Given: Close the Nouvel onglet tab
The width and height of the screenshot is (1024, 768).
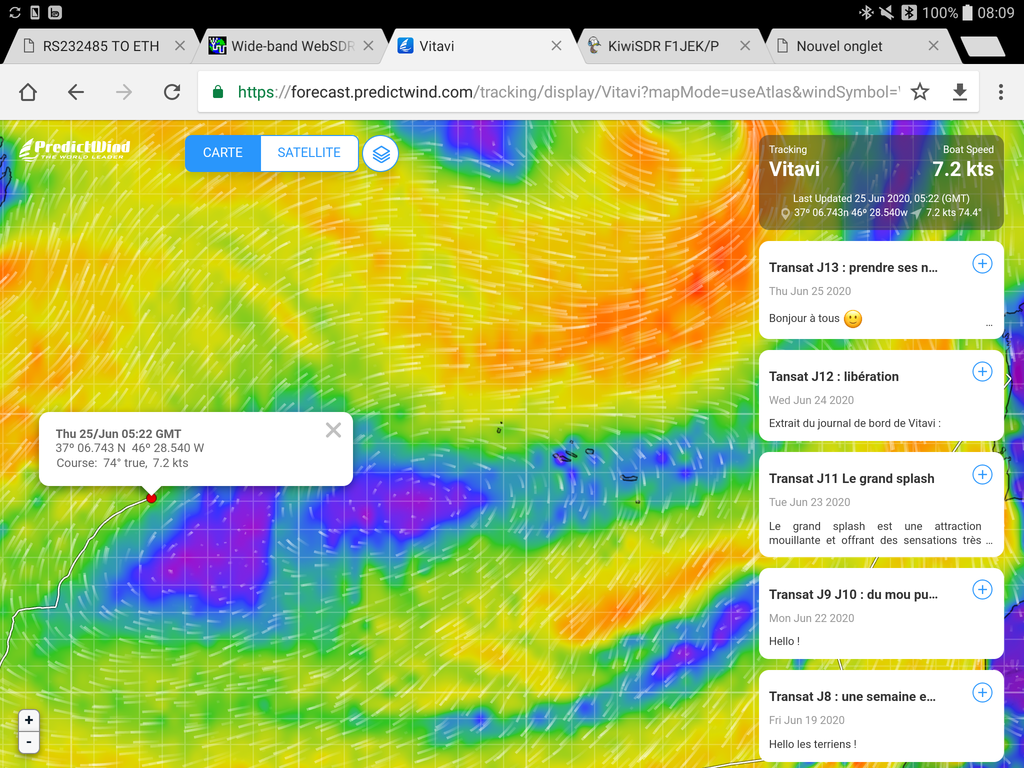Looking at the screenshot, I should 934,46.
